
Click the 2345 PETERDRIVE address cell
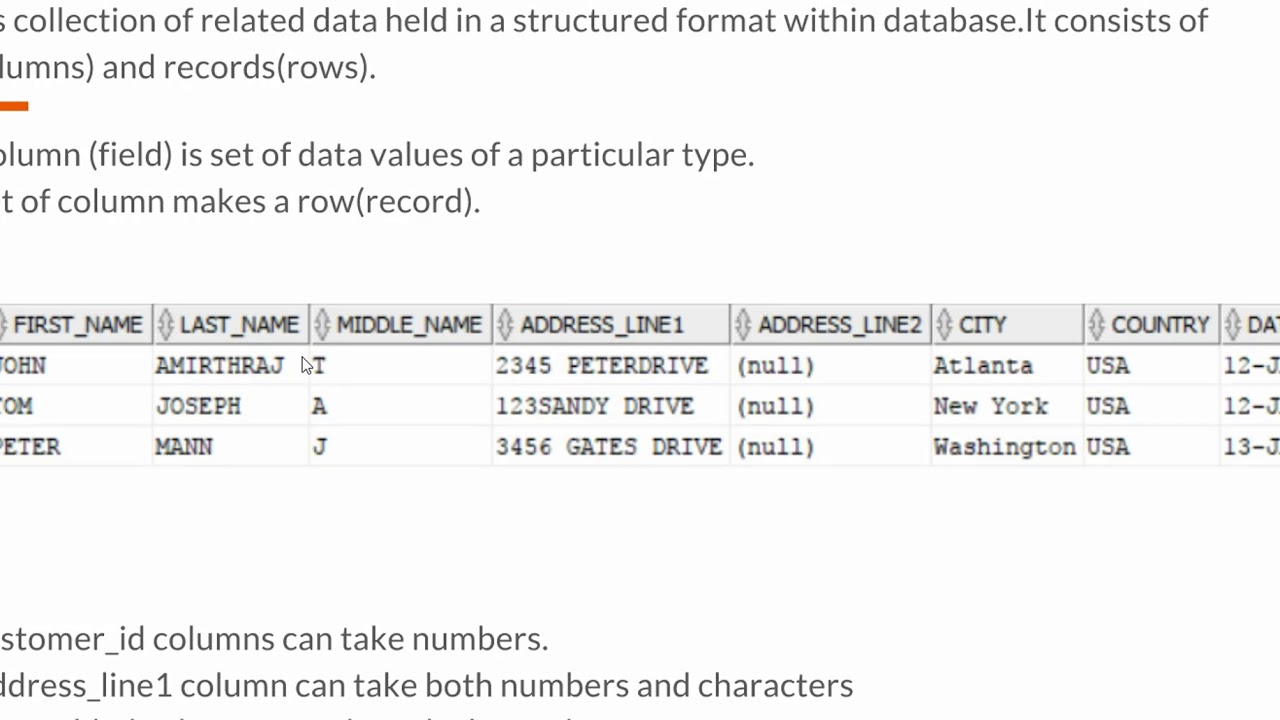(x=602, y=366)
